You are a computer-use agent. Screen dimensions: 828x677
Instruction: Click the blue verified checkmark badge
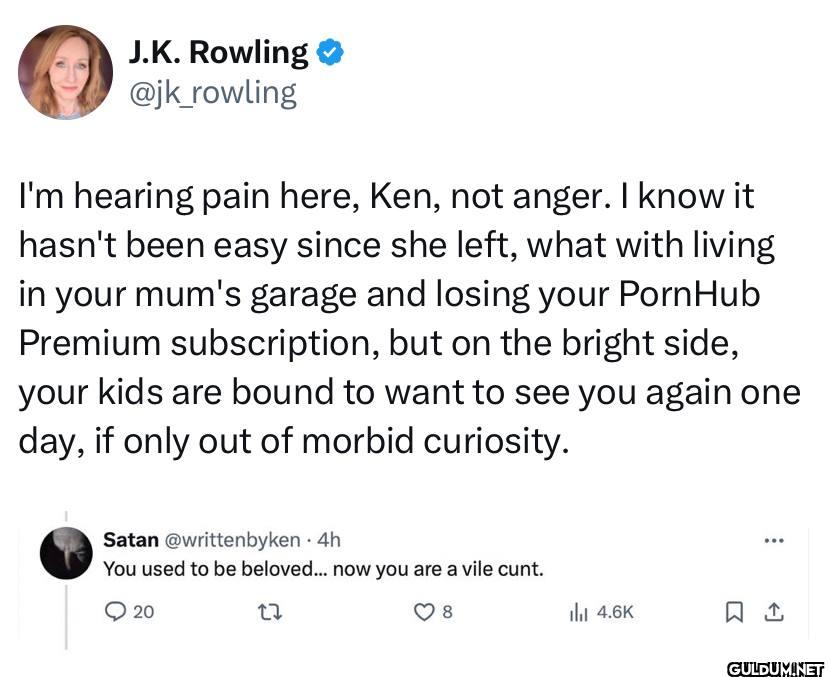tap(329, 51)
